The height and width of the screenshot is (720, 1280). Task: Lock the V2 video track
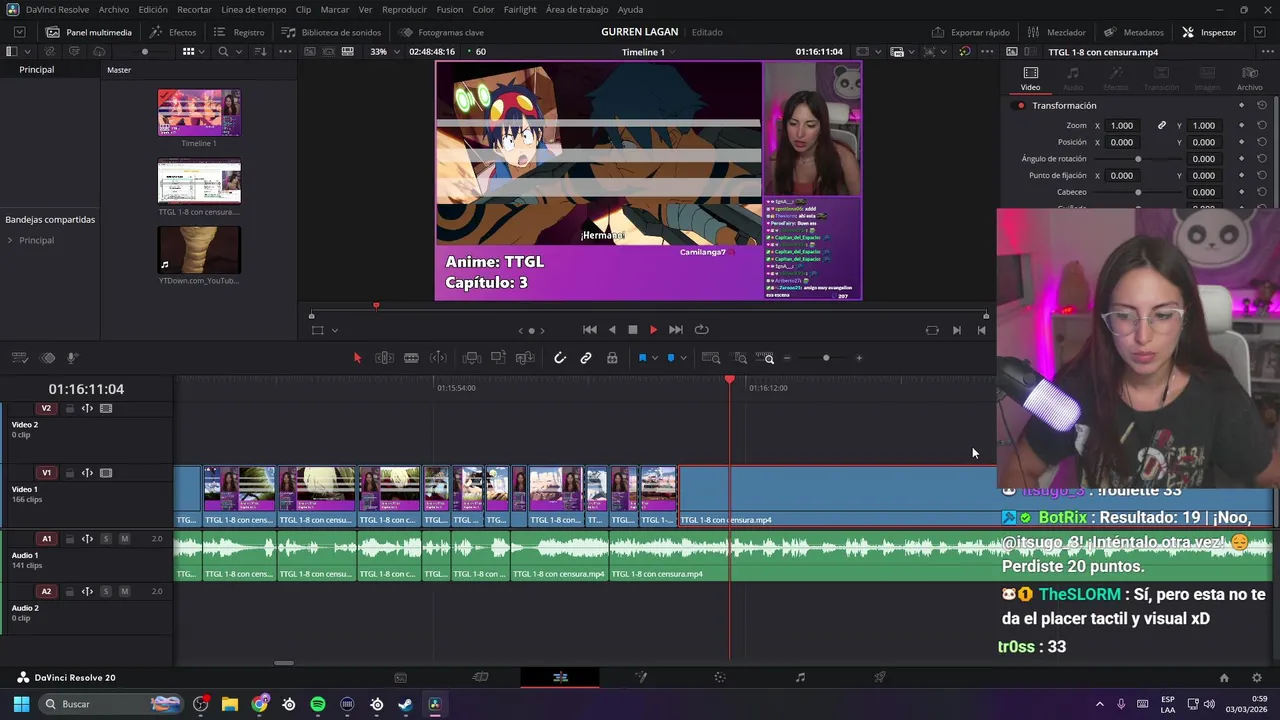click(x=69, y=408)
